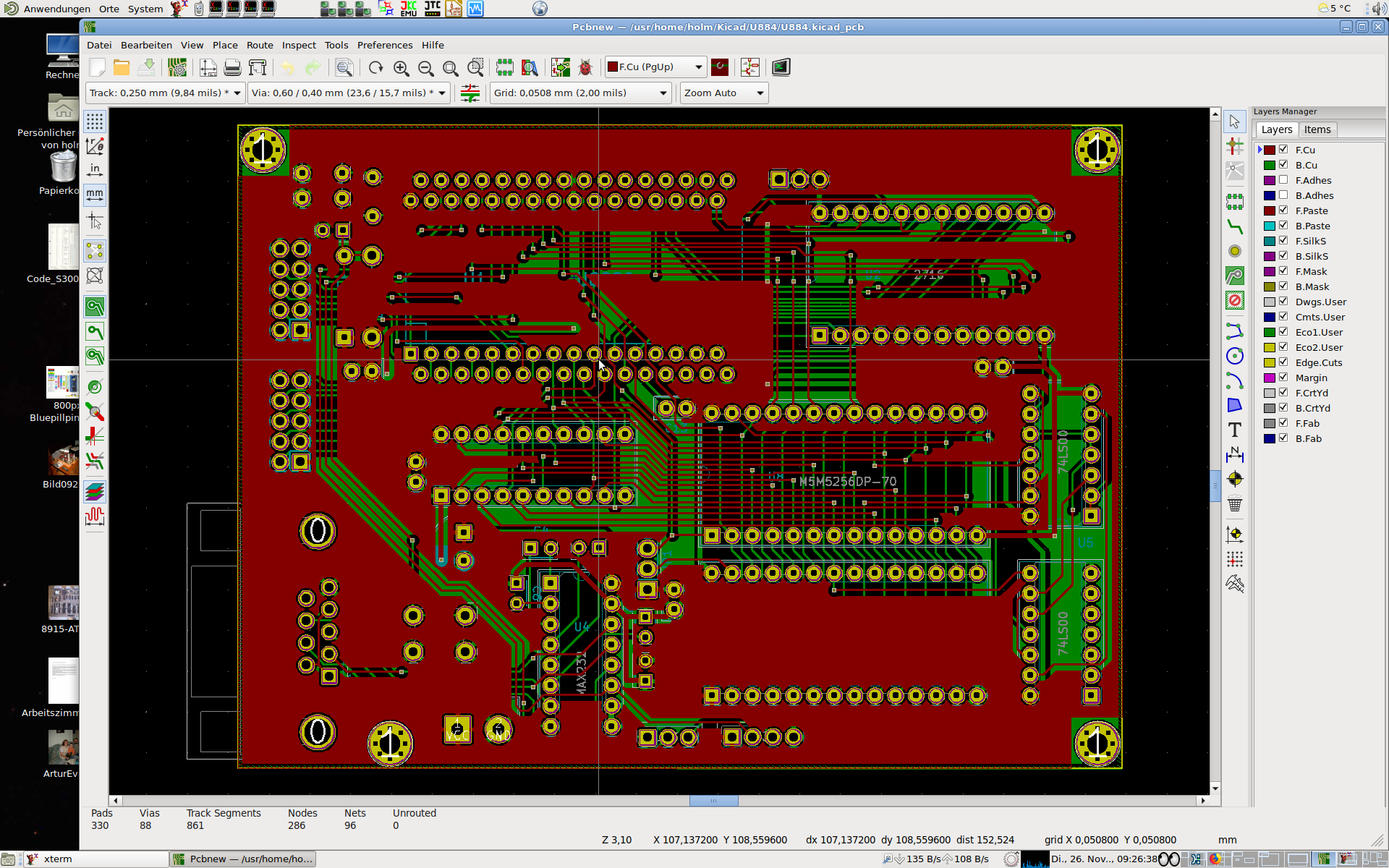This screenshot has width=1389, height=868.
Task: Click the B.Mask layer row
Action: pyautogui.click(x=1318, y=286)
